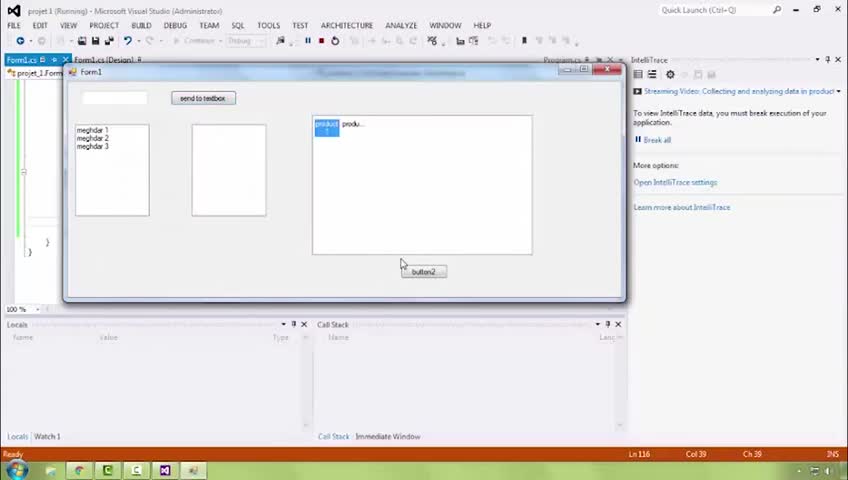
Task: Open the BUILD menu
Action: click(x=141, y=25)
